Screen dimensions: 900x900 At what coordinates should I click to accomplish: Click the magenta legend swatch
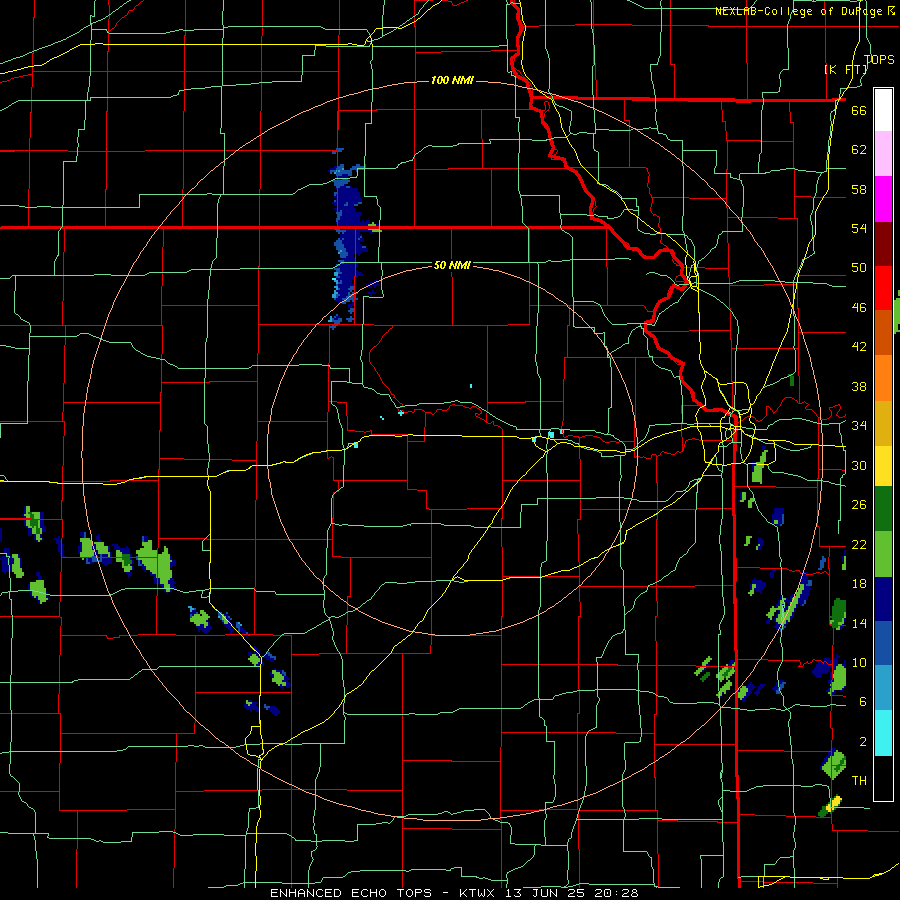coord(883,199)
